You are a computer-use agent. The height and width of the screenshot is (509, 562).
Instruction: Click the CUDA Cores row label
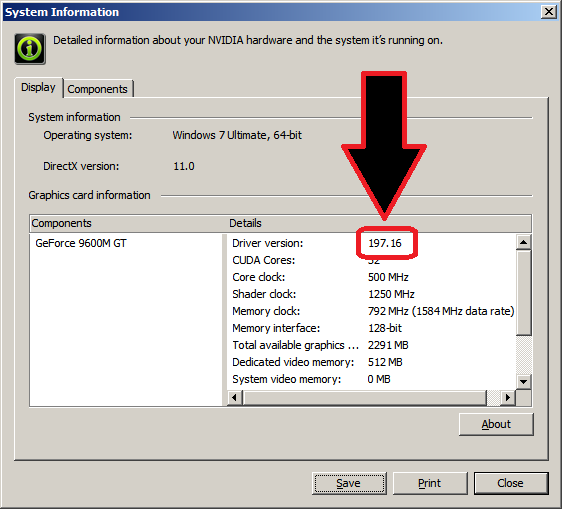tap(264, 260)
